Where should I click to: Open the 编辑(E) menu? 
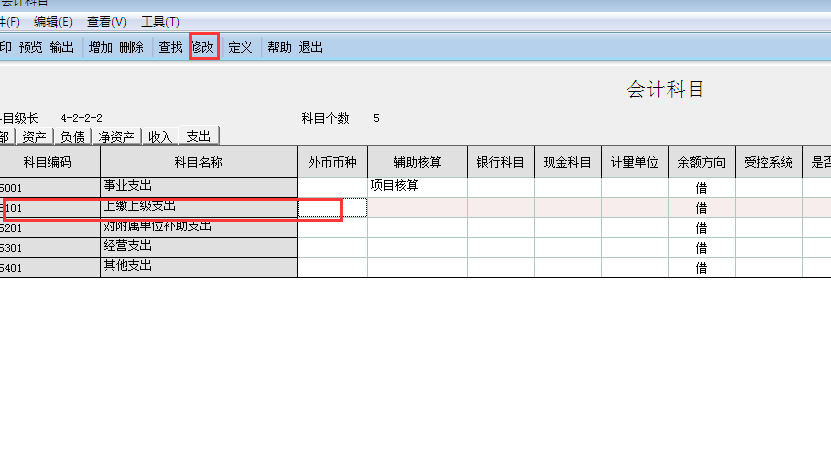point(53,22)
